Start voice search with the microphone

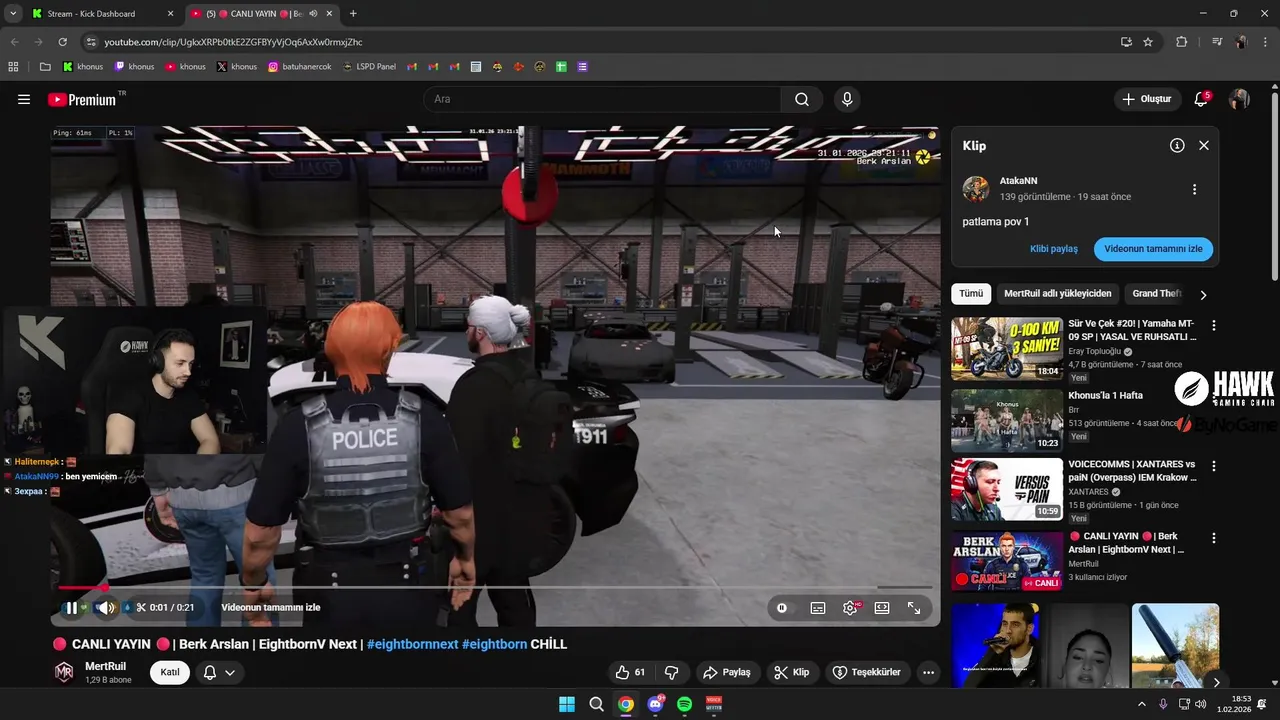click(x=847, y=99)
